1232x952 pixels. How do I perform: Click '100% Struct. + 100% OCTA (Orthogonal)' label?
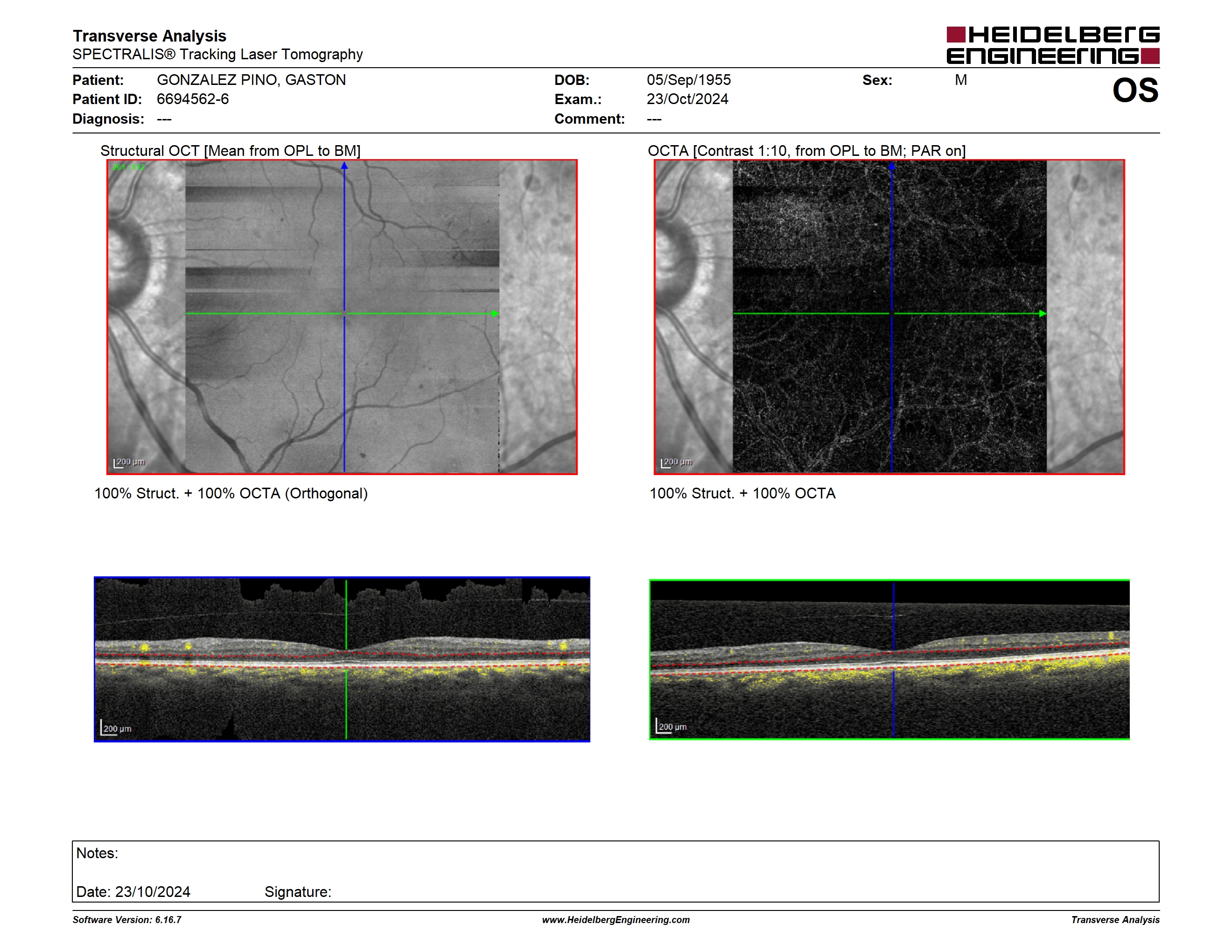point(231,493)
